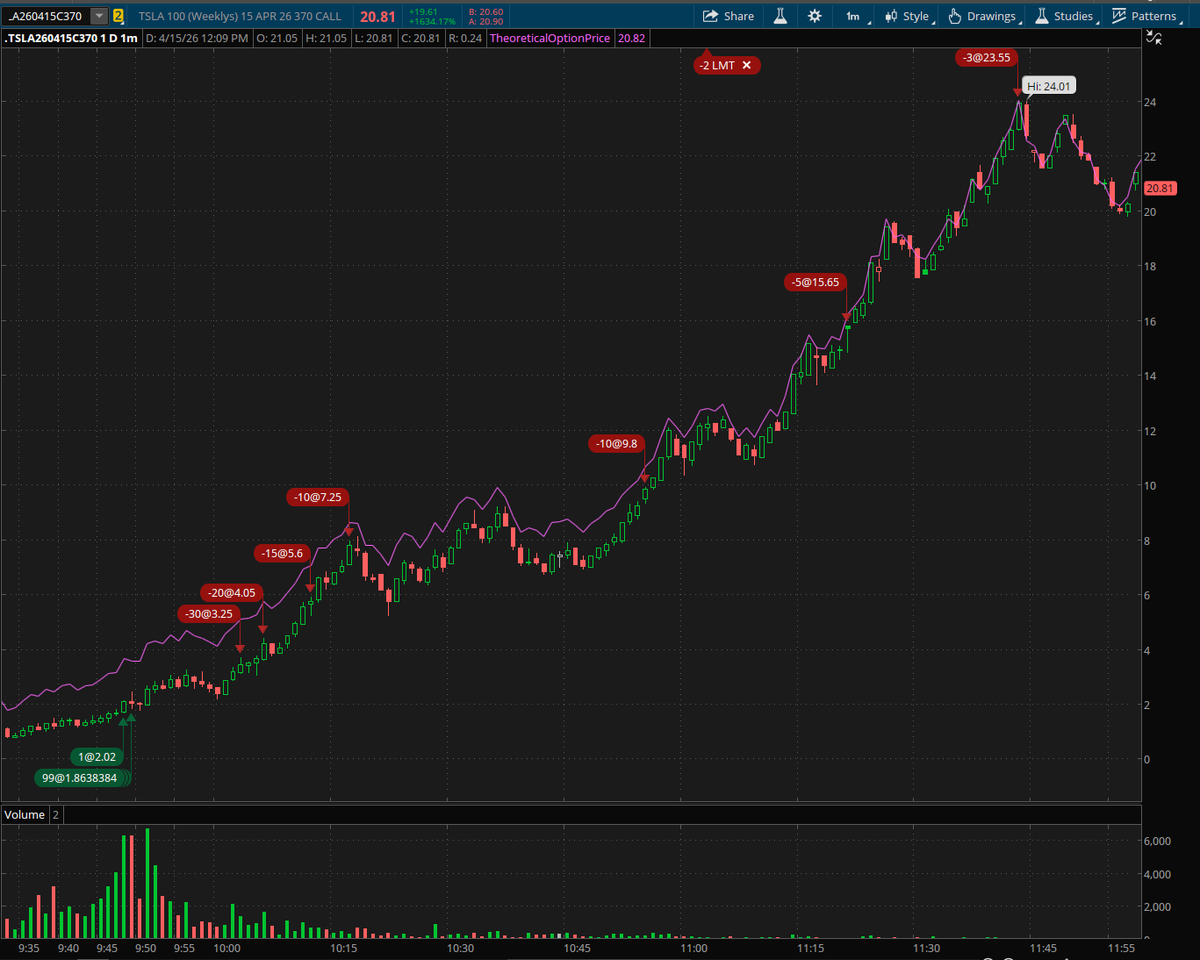This screenshot has width=1200, height=960.
Task: Select the 1@2.02 buy trade marker
Action: tap(99, 757)
